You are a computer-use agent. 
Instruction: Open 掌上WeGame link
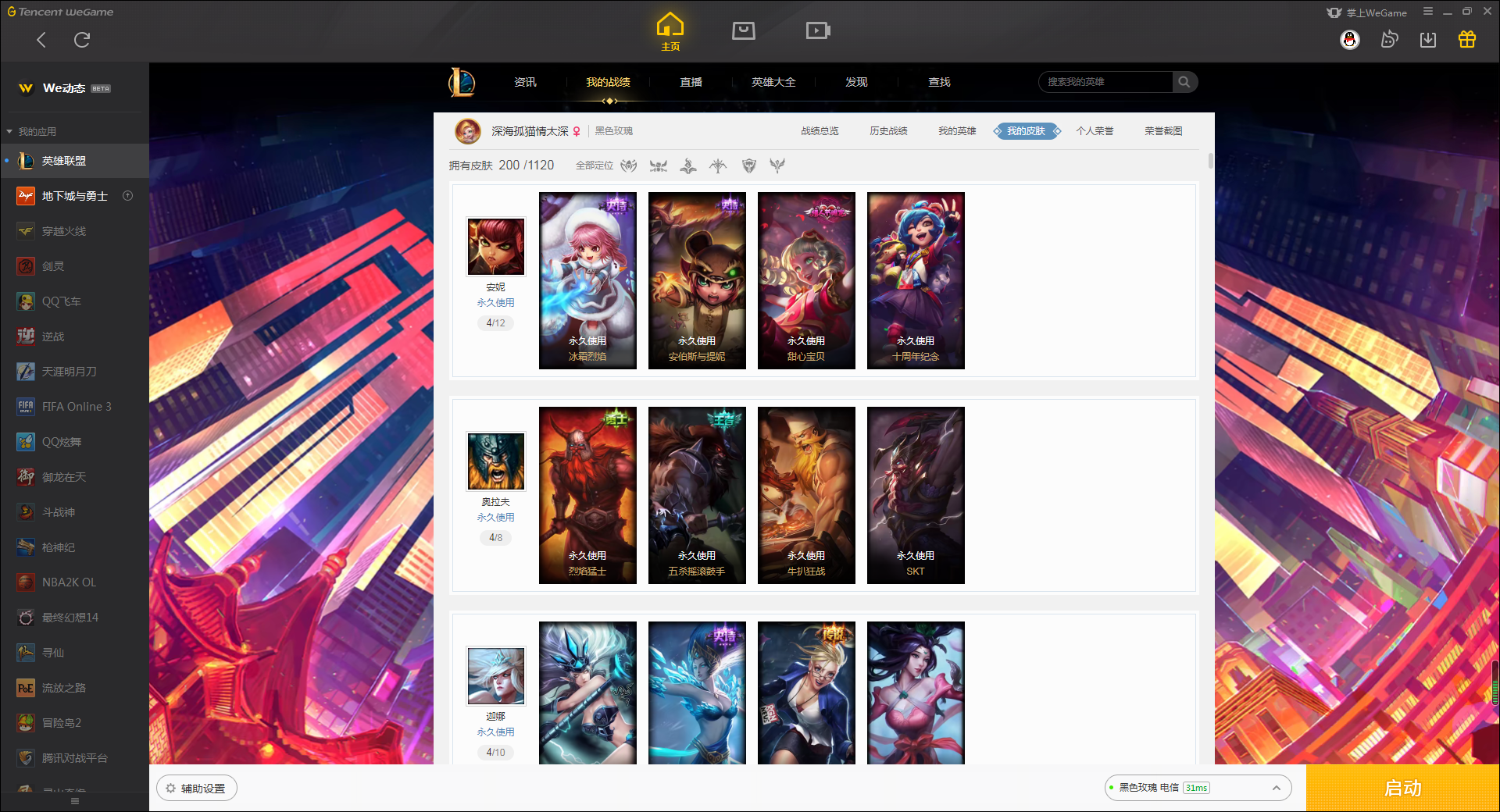(x=1366, y=12)
